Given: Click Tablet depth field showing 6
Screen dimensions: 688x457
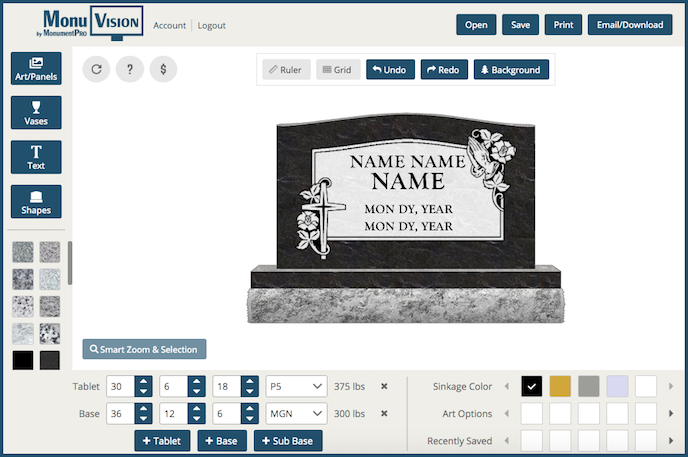Looking at the screenshot, I should [173, 386].
